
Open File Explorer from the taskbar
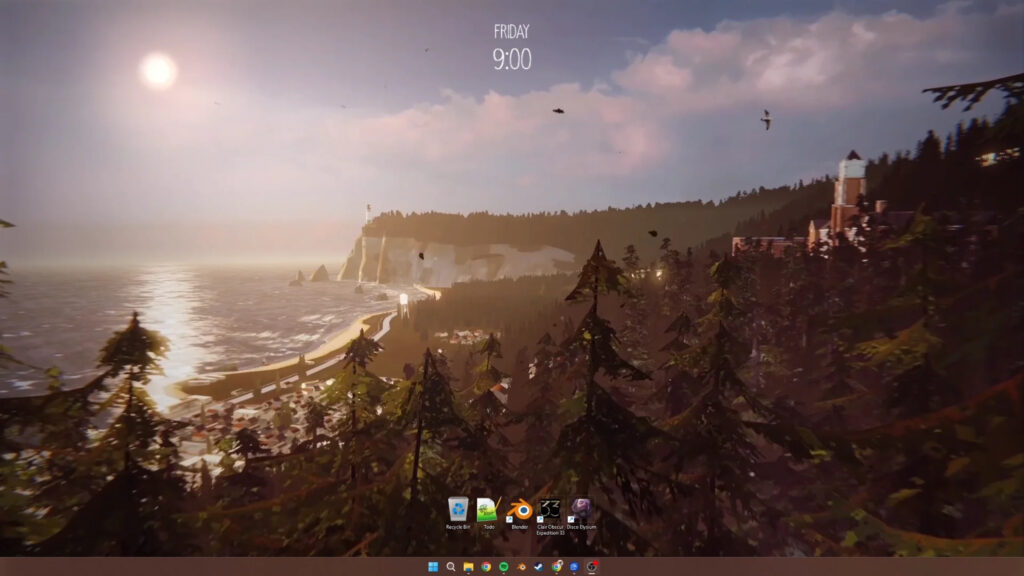(x=468, y=567)
